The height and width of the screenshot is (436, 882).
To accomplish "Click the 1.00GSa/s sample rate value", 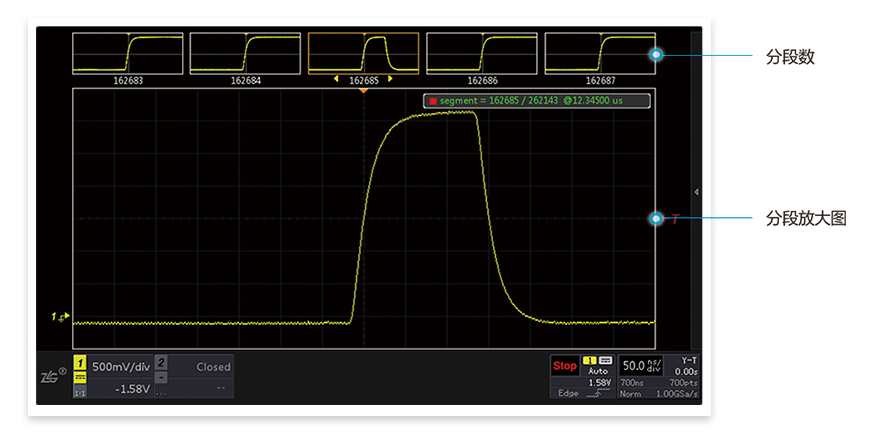I will pyautogui.click(x=677, y=394).
